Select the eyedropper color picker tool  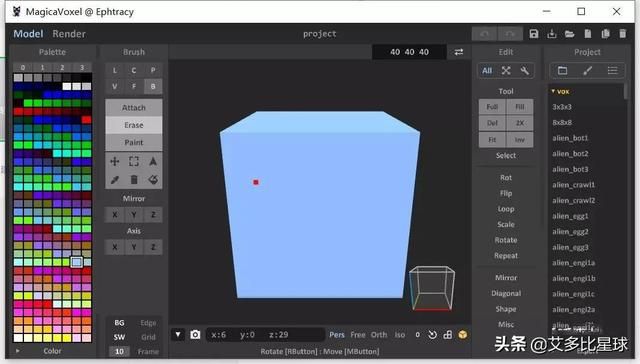point(115,180)
